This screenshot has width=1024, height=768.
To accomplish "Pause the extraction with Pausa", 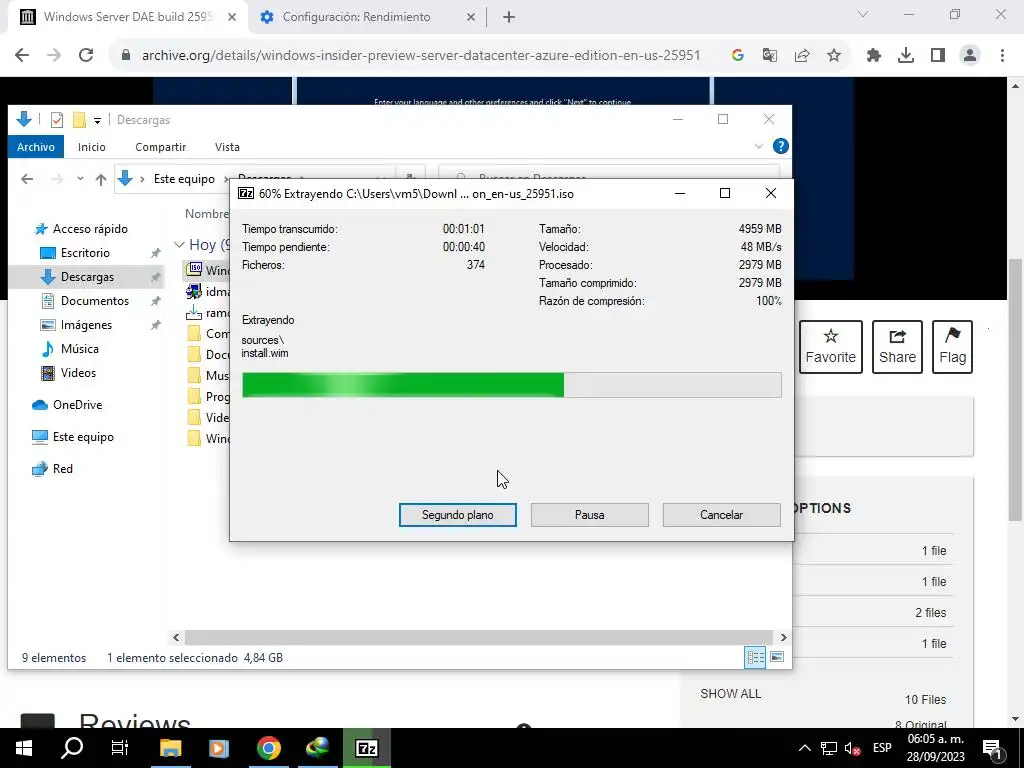I will click(x=589, y=515).
